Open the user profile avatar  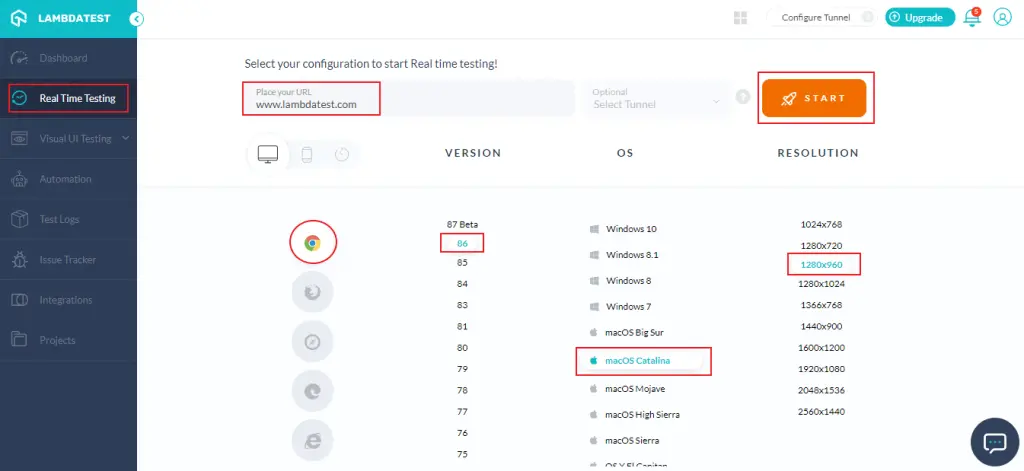1002,18
